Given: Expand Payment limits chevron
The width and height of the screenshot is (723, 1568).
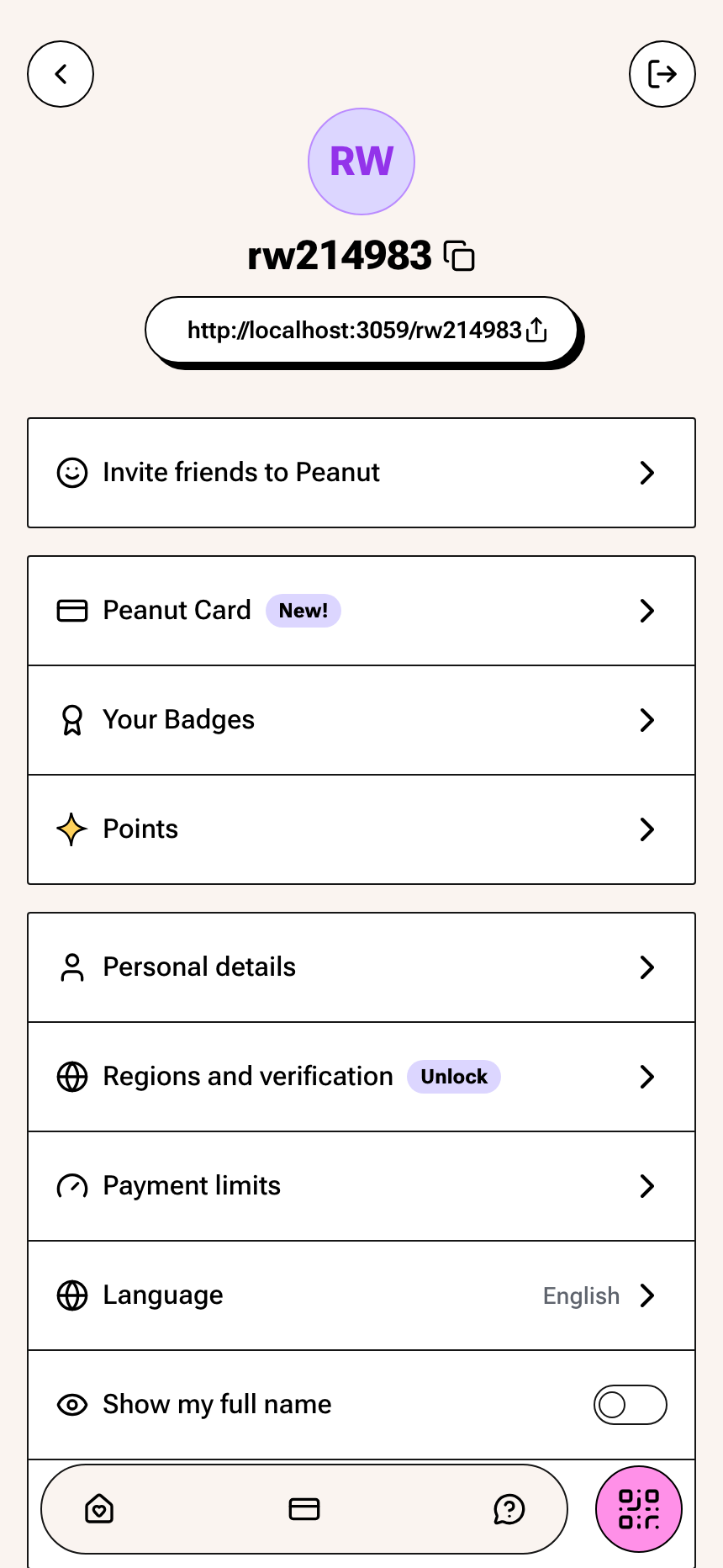Looking at the screenshot, I should 646,1186.
